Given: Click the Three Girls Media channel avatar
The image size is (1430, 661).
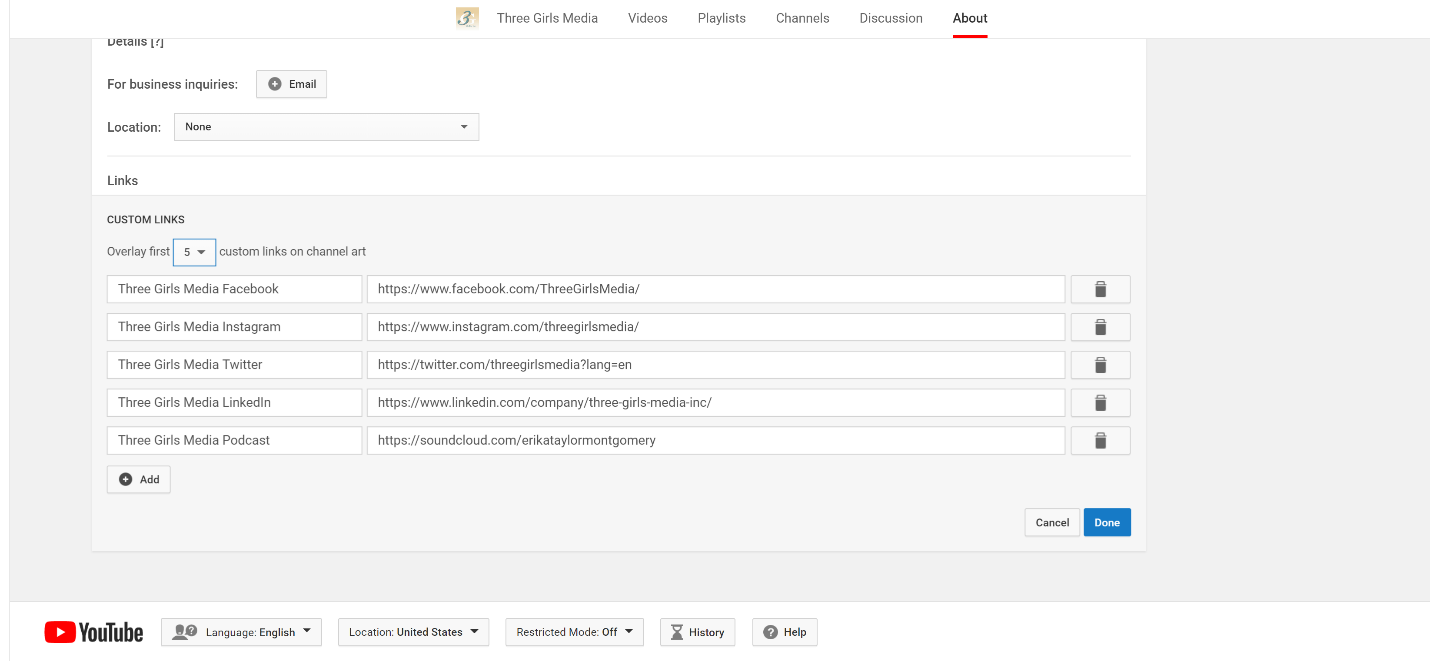Looking at the screenshot, I should 467,18.
